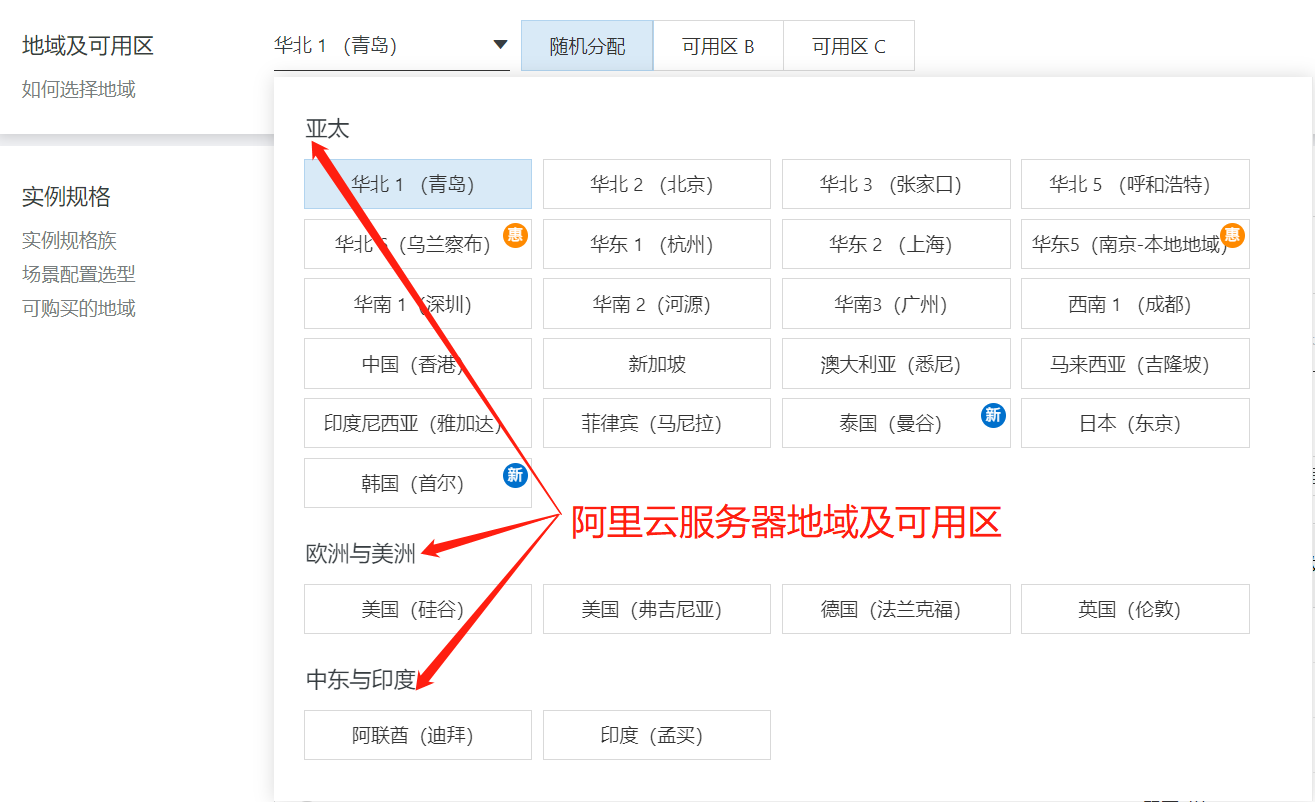Choose region 印度 (孟买)
Image resolution: width=1315 pixels, height=802 pixels.
[657, 735]
